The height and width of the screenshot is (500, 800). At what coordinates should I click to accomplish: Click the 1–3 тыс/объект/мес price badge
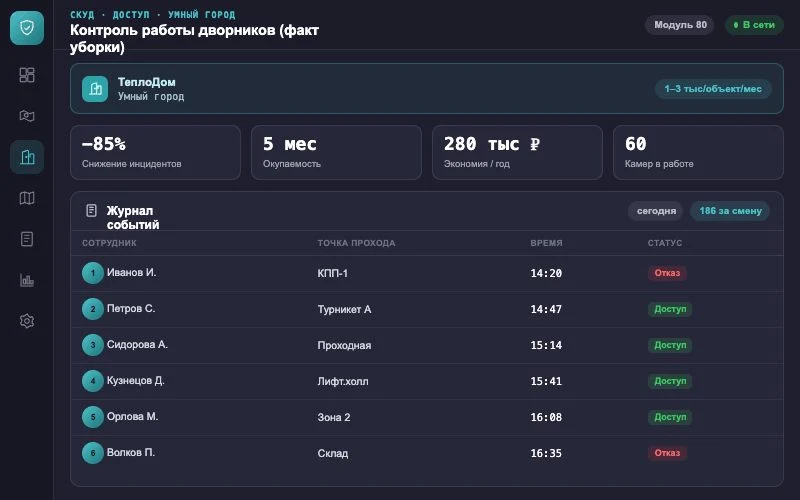click(x=713, y=89)
